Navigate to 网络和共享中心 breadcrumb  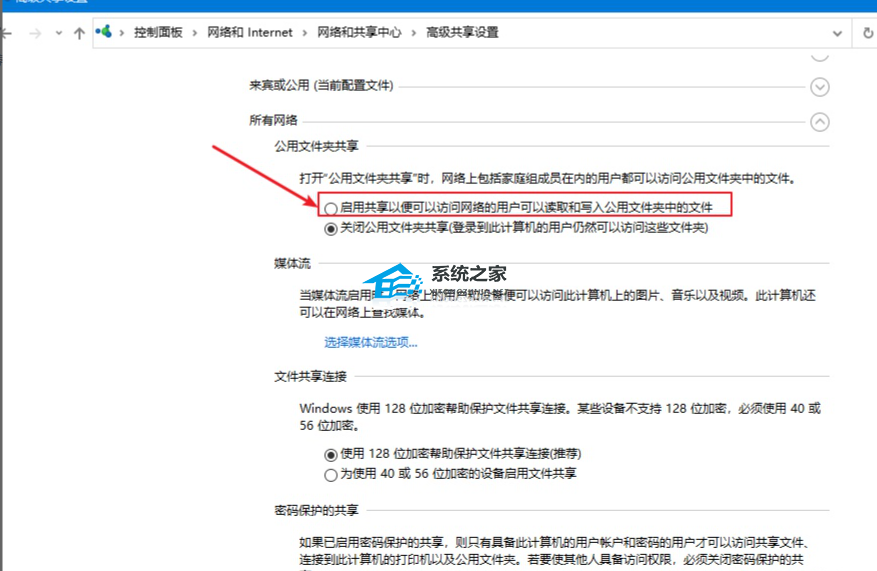[359, 32]
